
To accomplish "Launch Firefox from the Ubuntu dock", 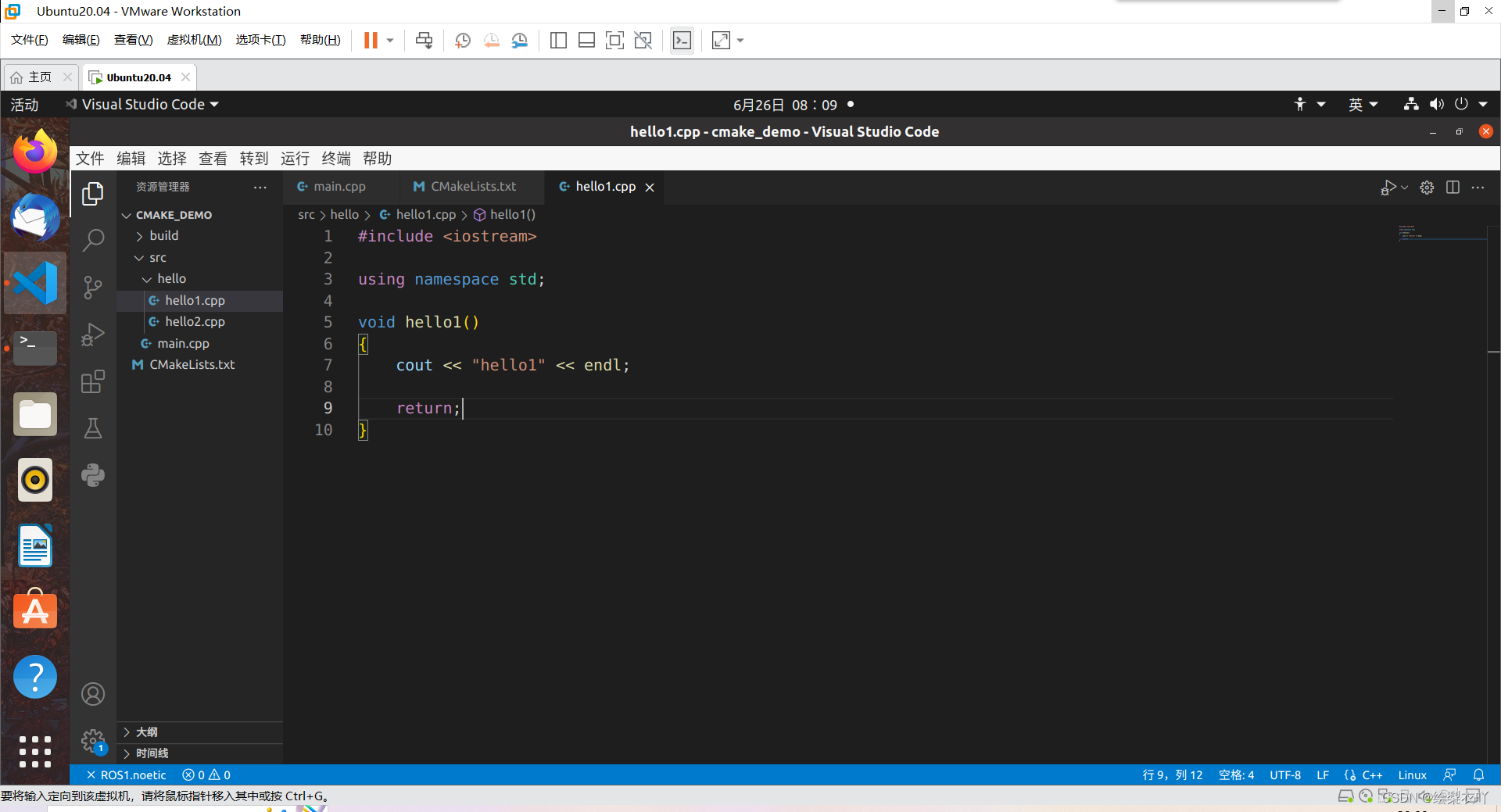I will pos(35,152).
